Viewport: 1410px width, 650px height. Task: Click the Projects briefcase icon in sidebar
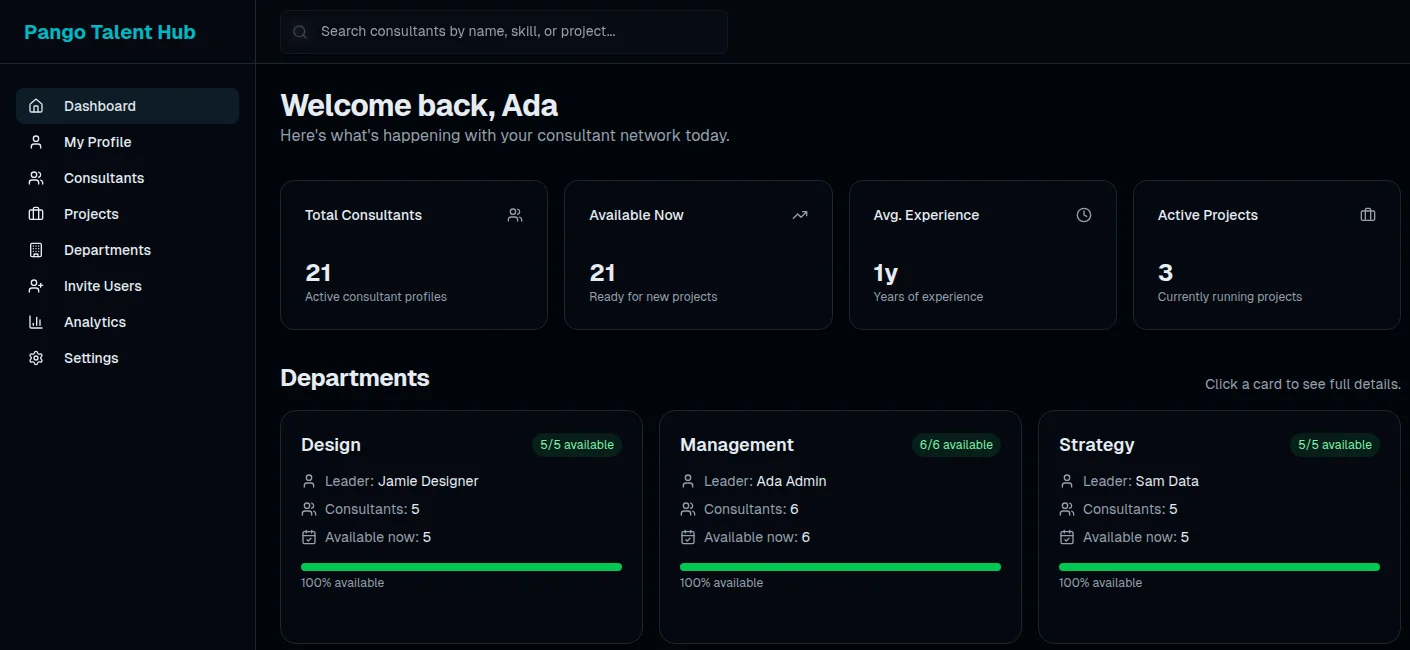[x=36, y=214]
